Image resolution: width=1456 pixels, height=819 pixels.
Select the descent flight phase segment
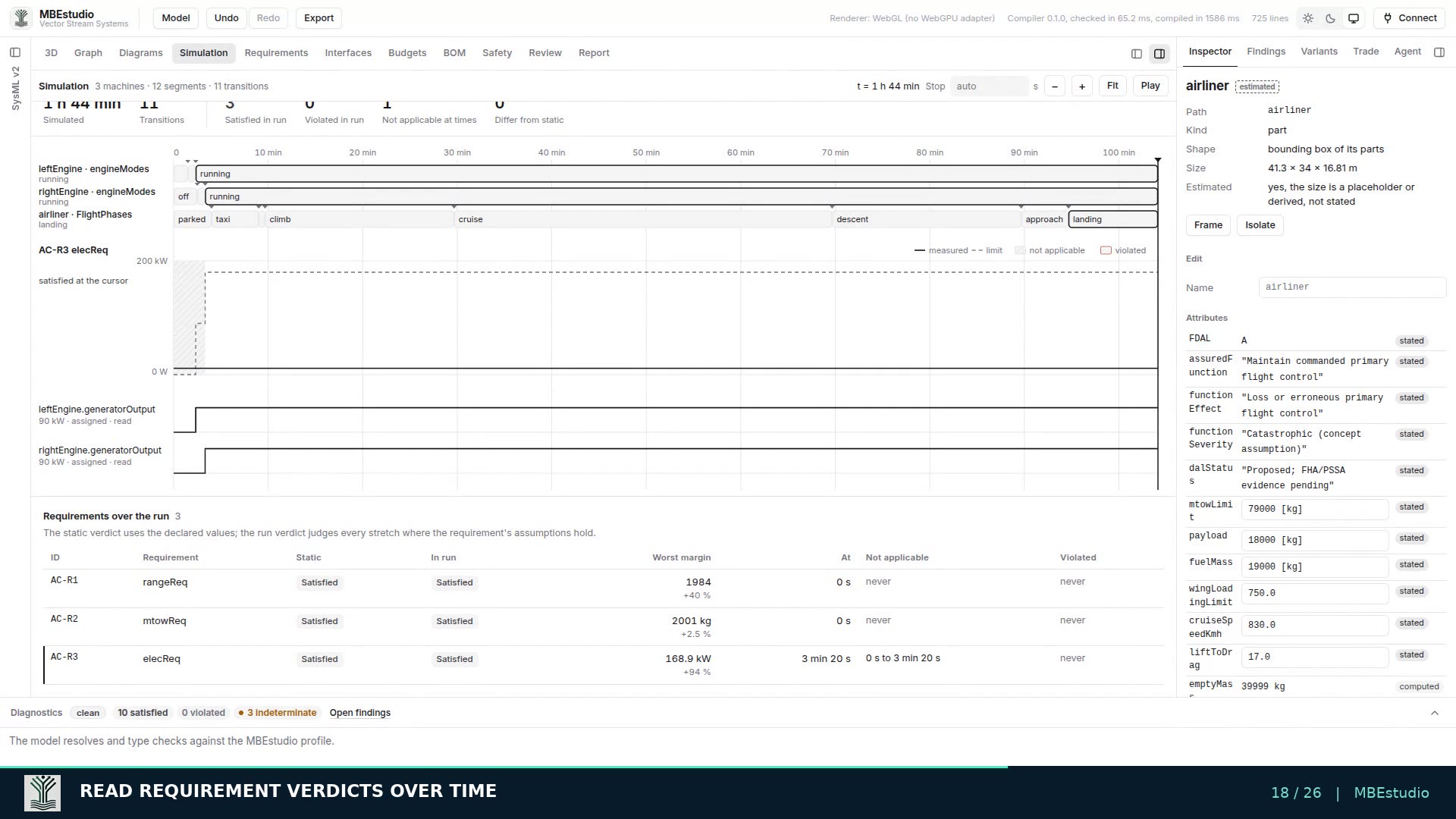coord(926,219)
